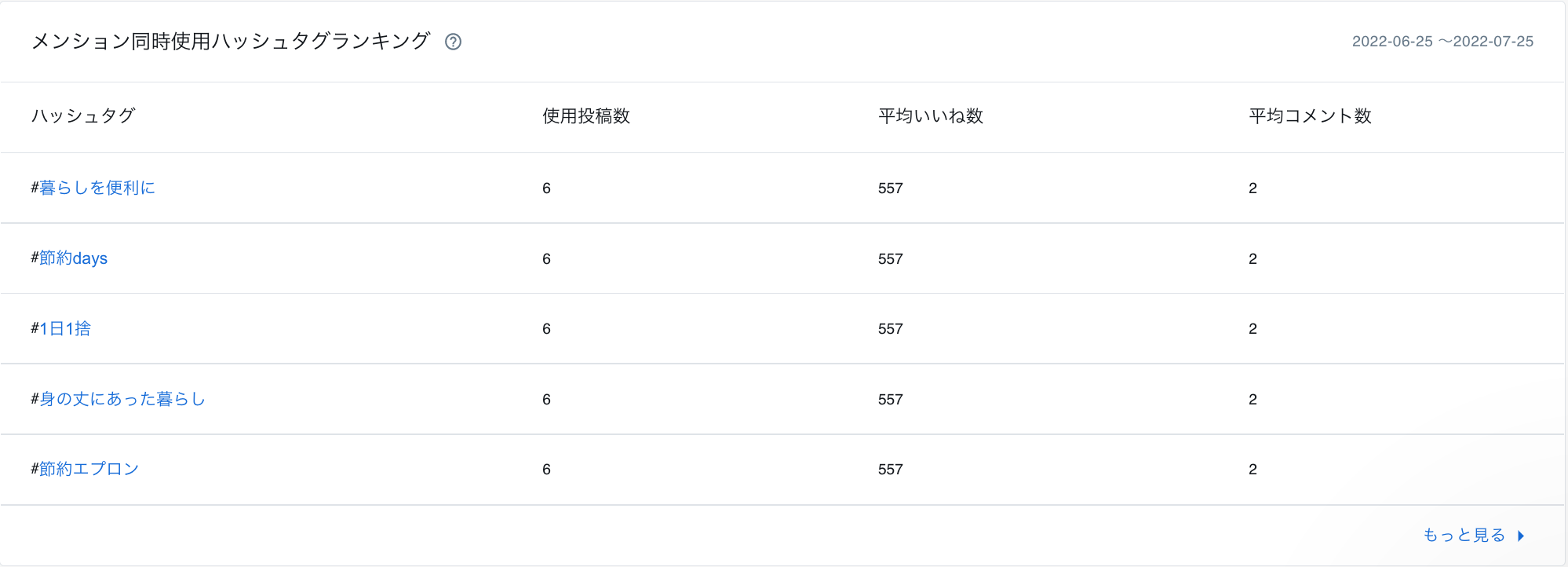Click the ハッシュタグ column header
This screenshot has height=567, width=1568.
tap(83, 116)
